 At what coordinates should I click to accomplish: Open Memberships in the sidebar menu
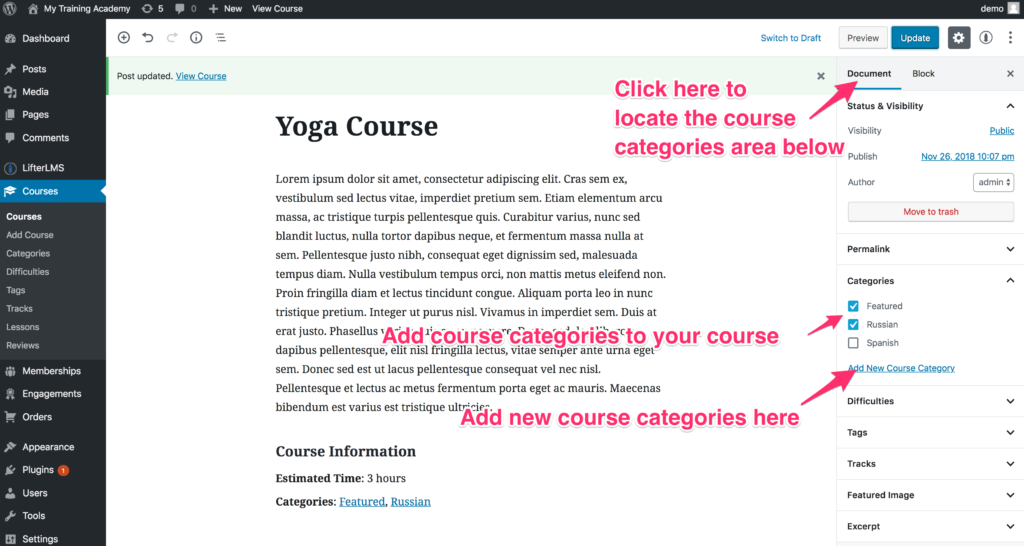coord(51,371)
